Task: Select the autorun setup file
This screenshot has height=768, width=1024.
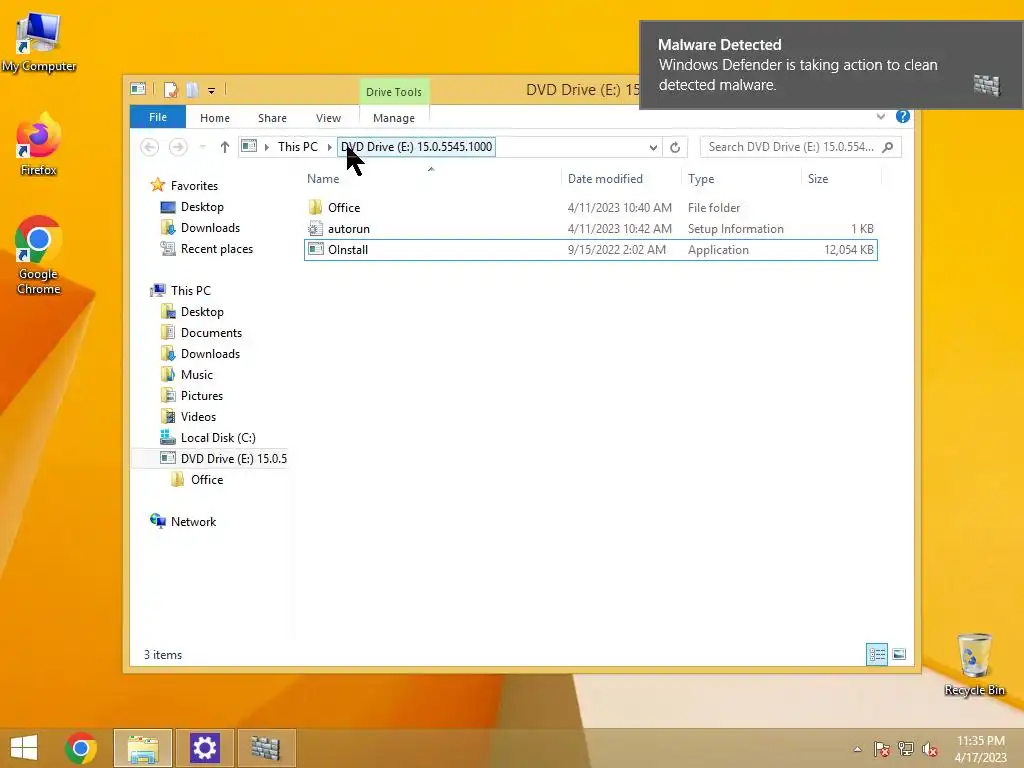Action: pyautogui.click(x=590, y=229)
